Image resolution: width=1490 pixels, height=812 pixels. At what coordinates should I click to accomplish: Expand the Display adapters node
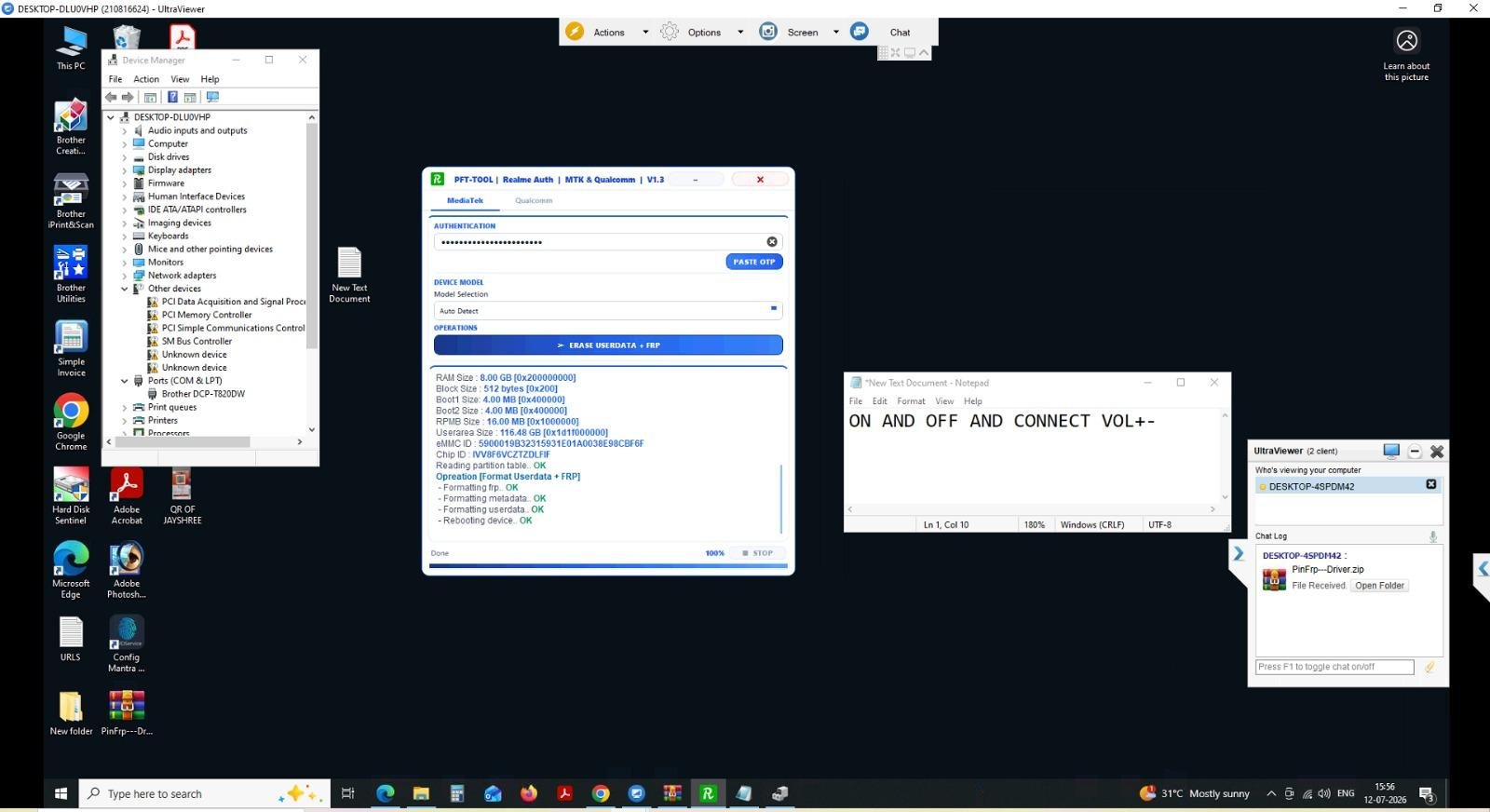(x=124, y=170)
